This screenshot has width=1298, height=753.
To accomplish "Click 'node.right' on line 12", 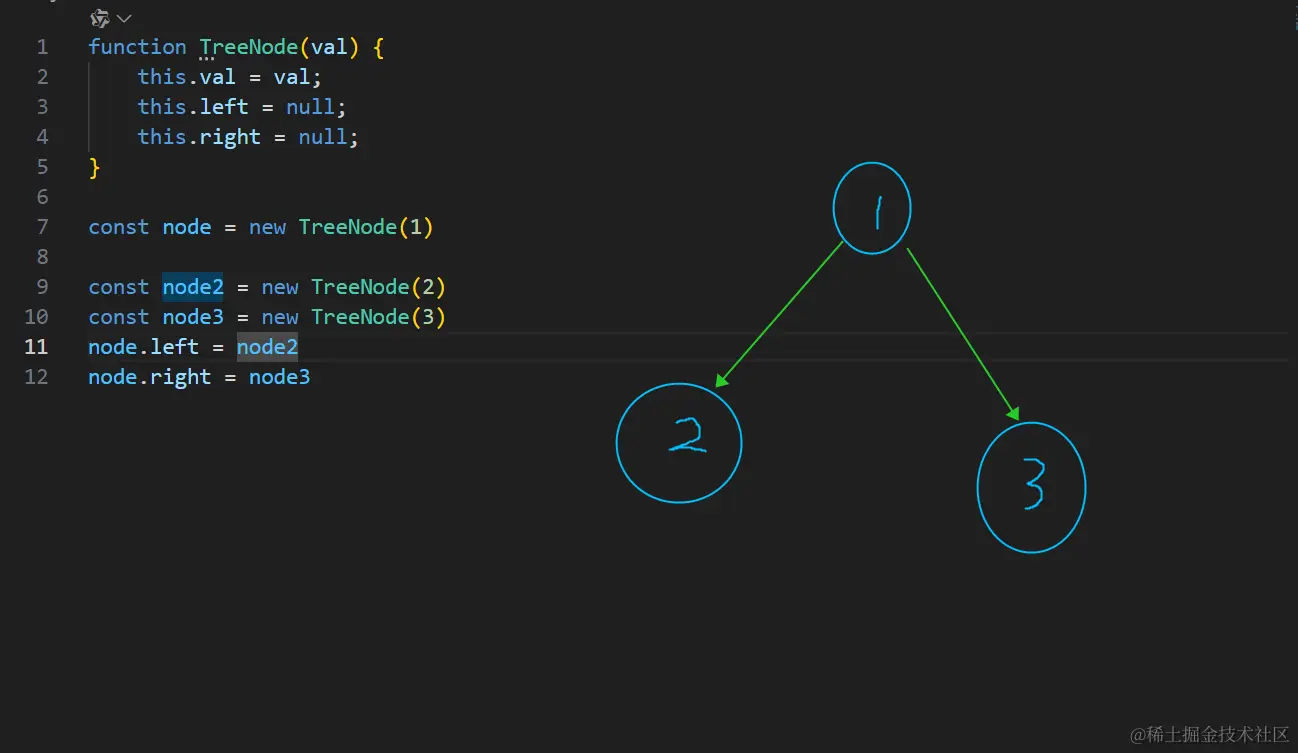I will tap(150, 377).
